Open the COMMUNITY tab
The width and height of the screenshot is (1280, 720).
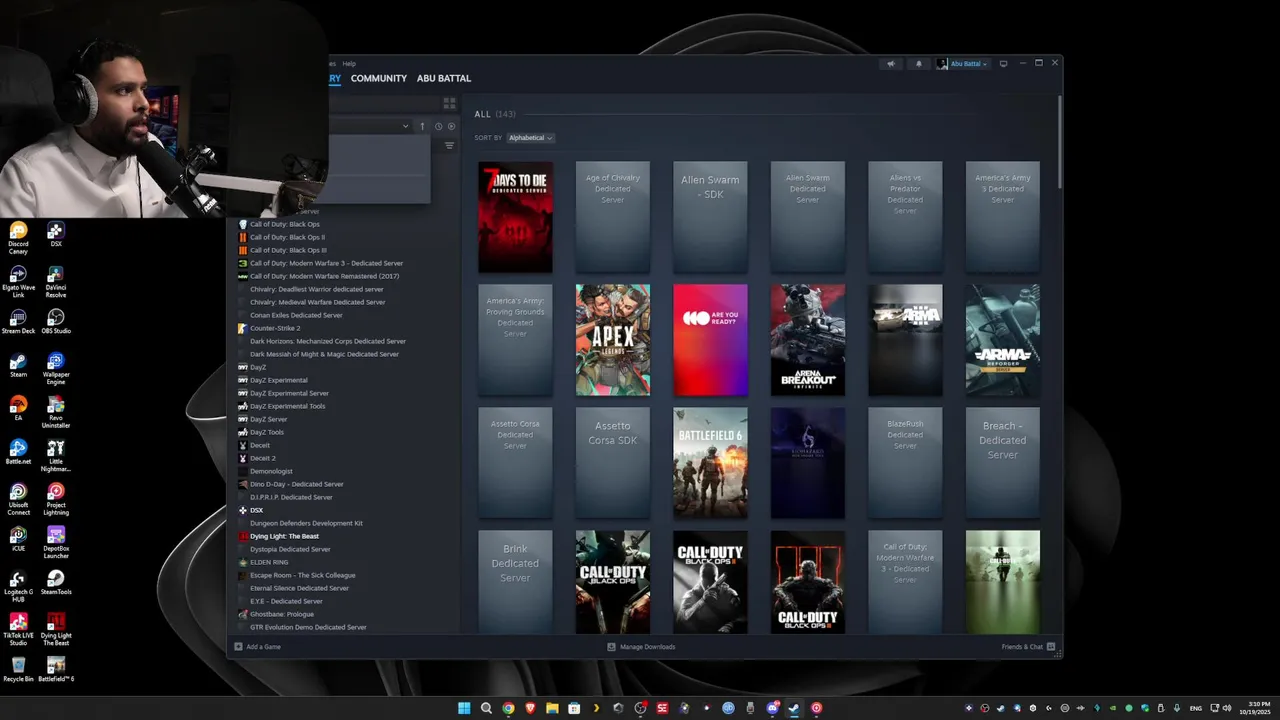[x=378, y=78]
